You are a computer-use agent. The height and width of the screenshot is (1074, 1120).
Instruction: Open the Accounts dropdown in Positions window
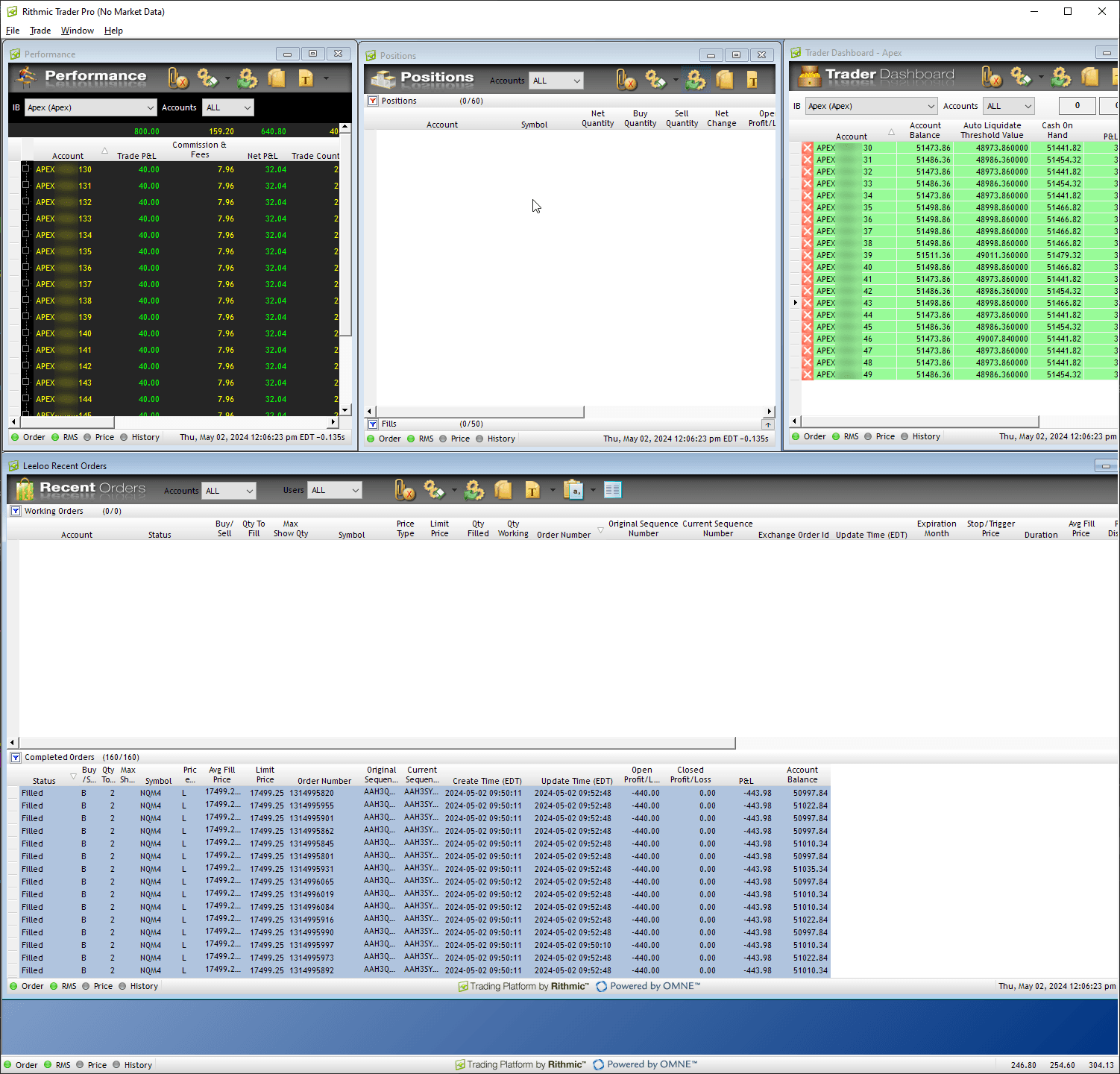pyautogui.click(x=556, y=81)
